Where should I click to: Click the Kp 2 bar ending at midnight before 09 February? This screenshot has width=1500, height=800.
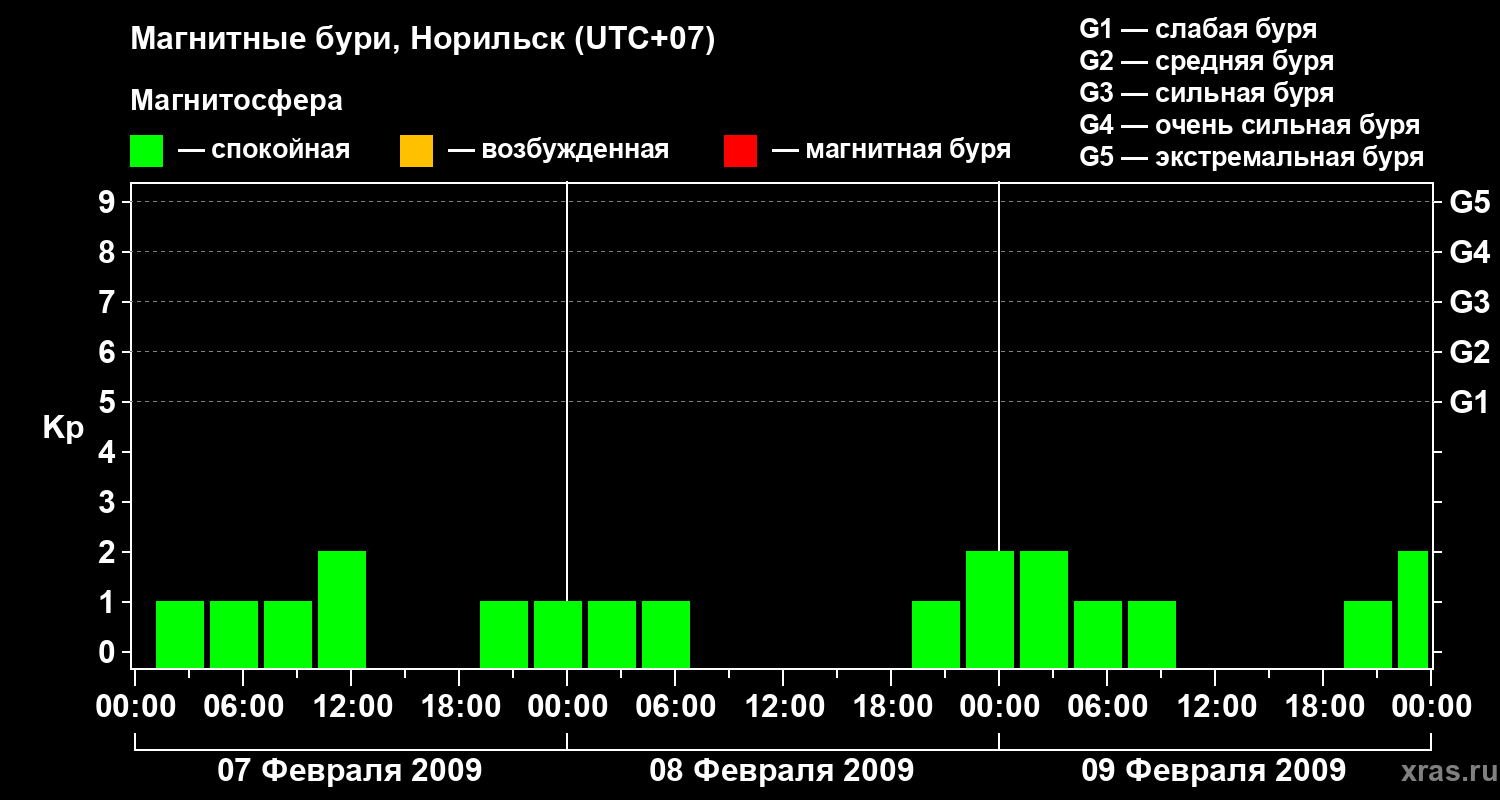(x=990, y=609)
